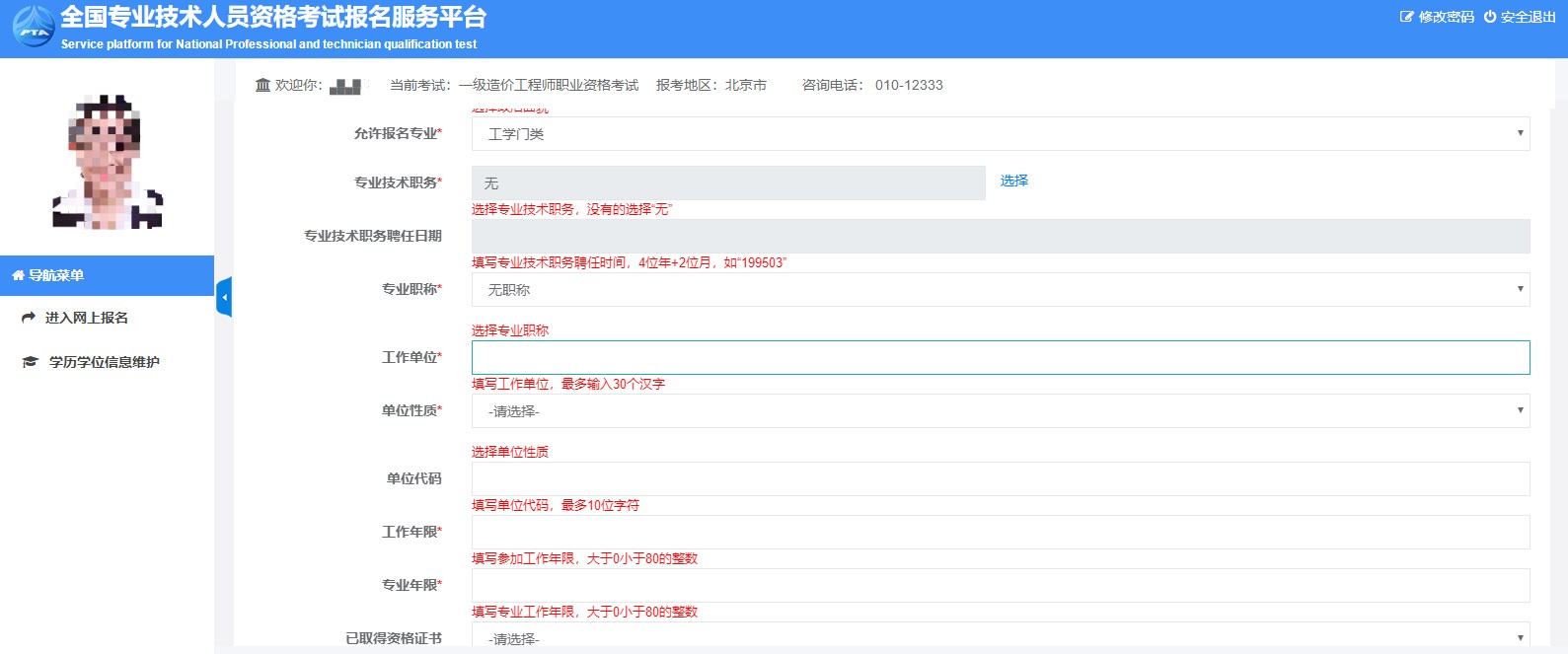This screenshot has height=654, width=1568.
Task: Collapse the sidebar using the blue arrow handle
Action: (224, 297)
